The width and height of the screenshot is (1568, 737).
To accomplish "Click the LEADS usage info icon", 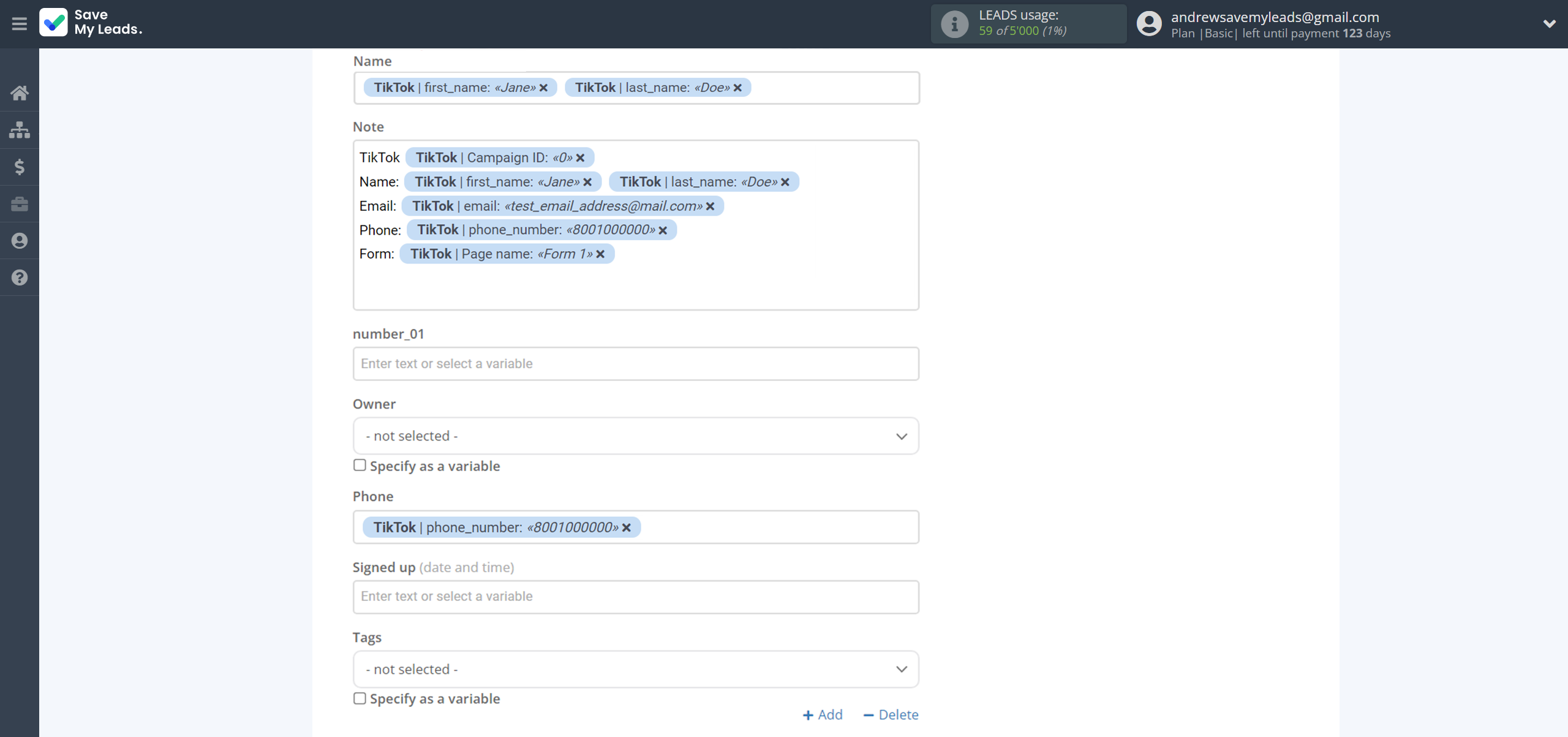I will 954,24.
